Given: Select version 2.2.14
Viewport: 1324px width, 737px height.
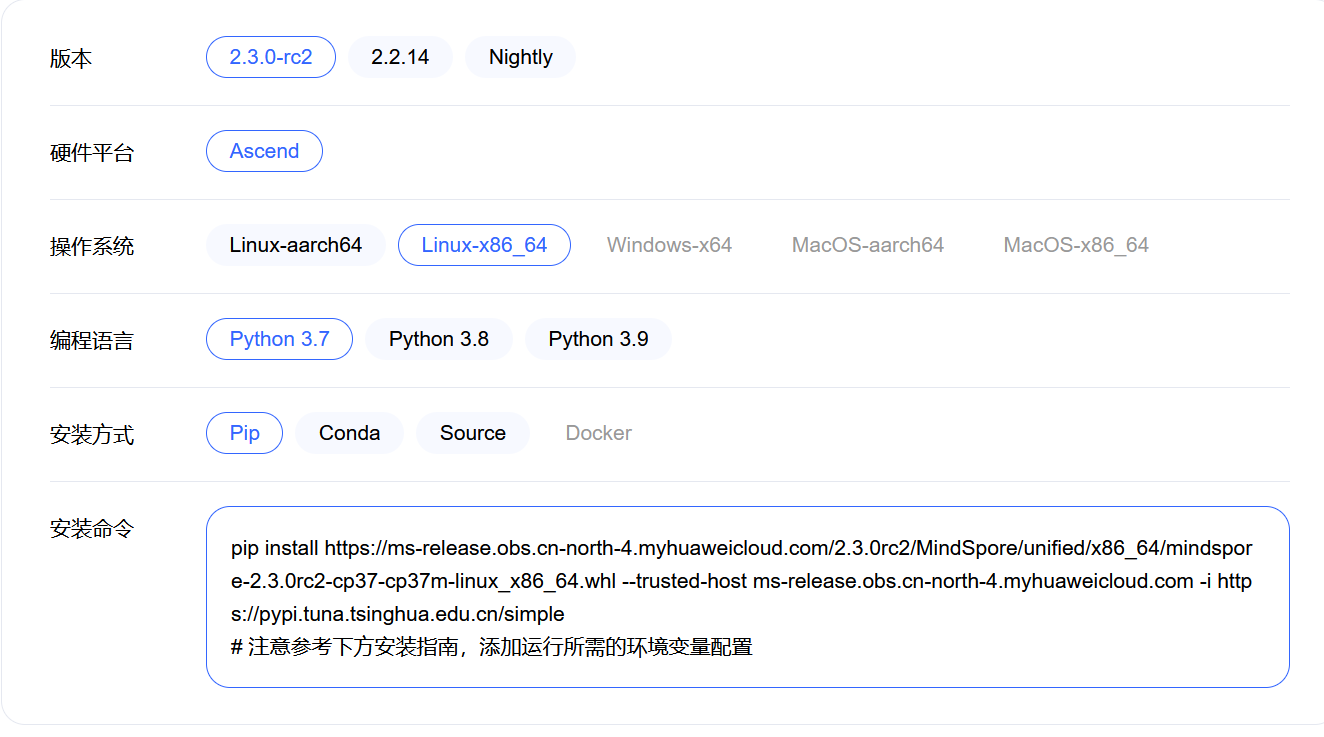Looking at the screenshot, I should pos(400,57).
